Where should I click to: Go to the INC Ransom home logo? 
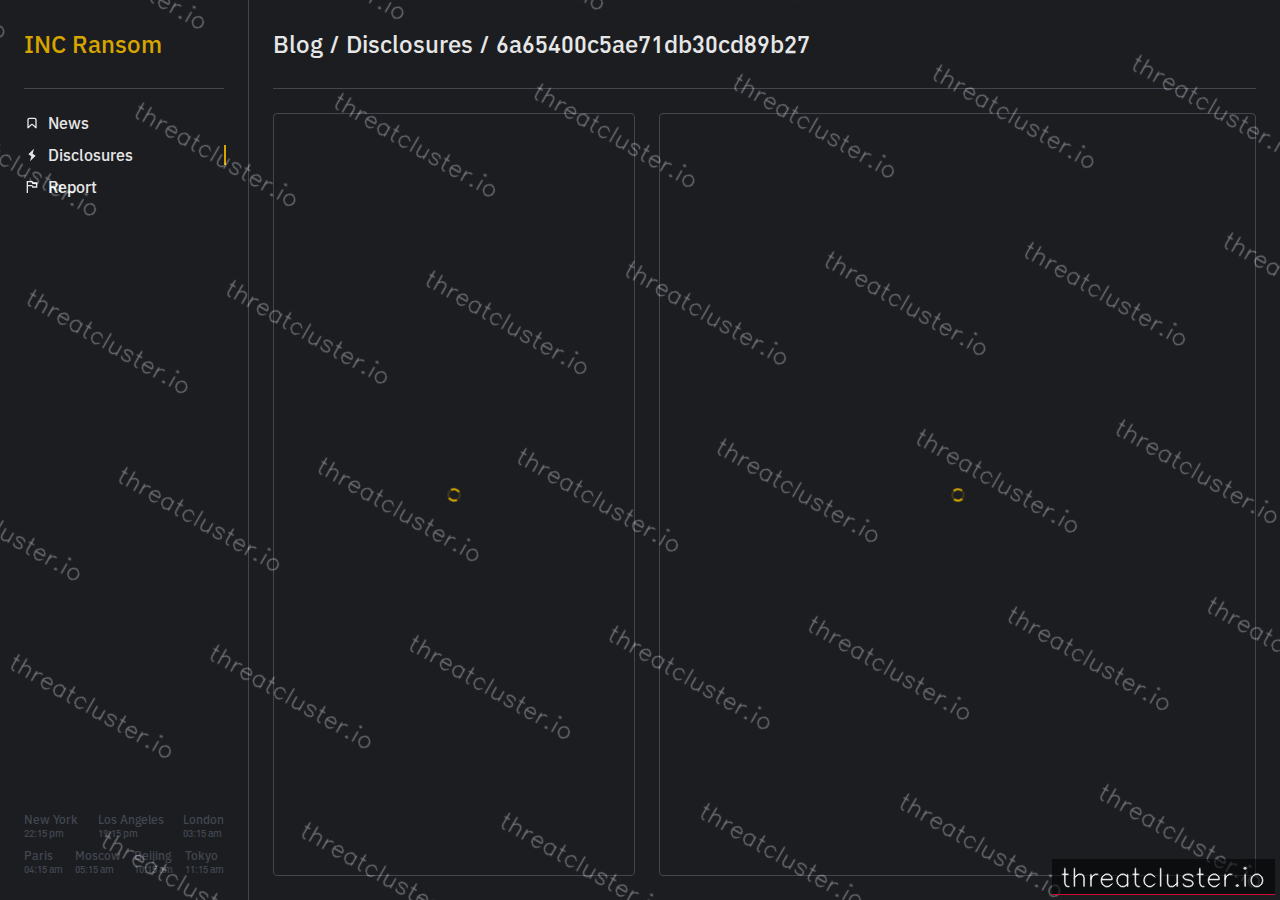click(93, 45)
